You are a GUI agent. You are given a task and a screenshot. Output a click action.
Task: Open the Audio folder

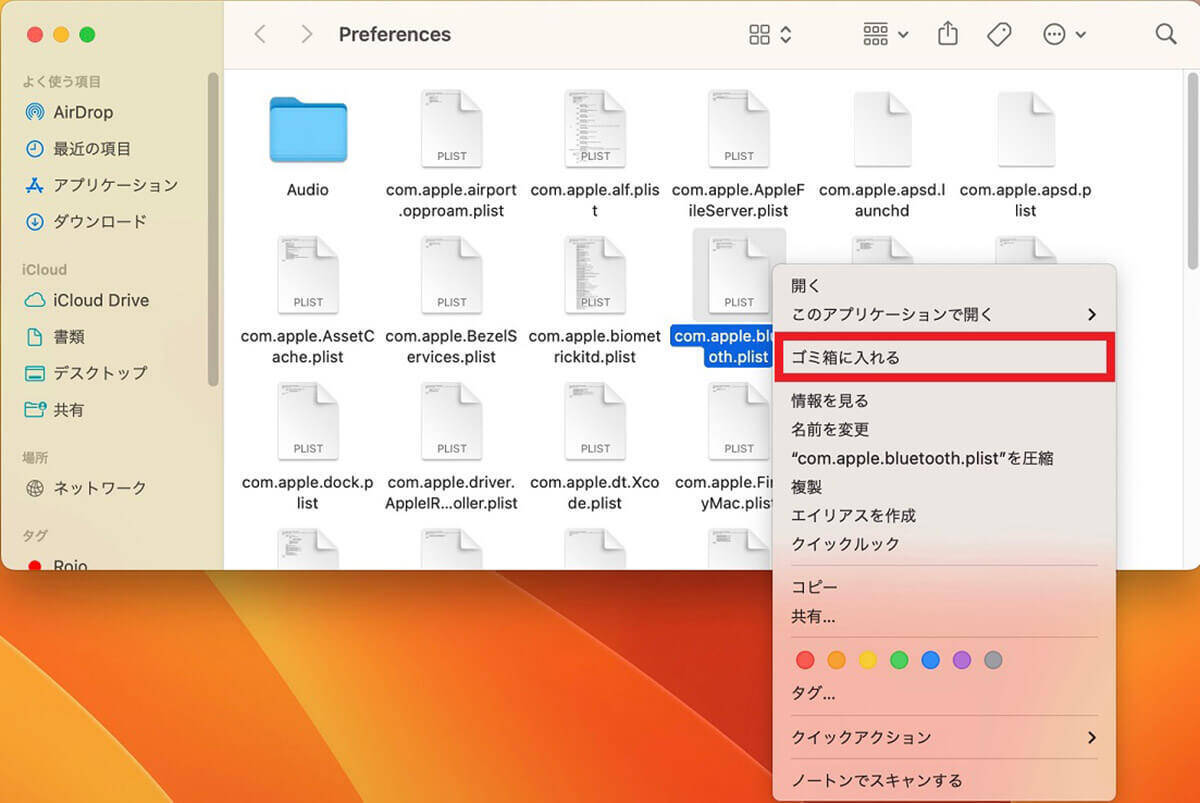click(x=307, y=131)
